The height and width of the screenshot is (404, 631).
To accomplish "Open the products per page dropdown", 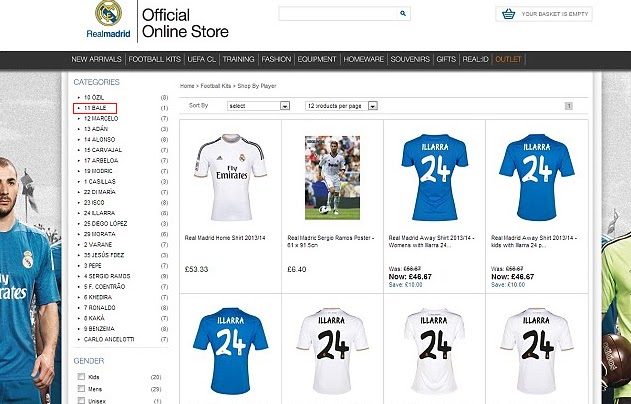I will point(341,106).
